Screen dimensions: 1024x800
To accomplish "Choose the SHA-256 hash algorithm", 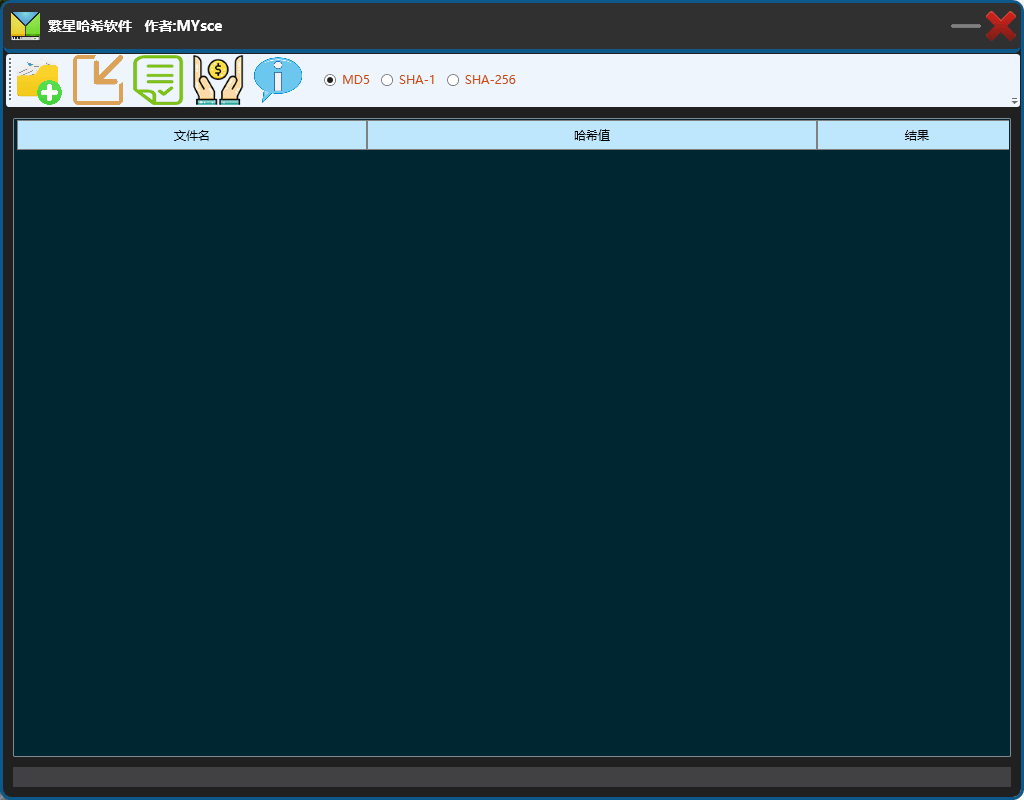I will click(481, 80).
